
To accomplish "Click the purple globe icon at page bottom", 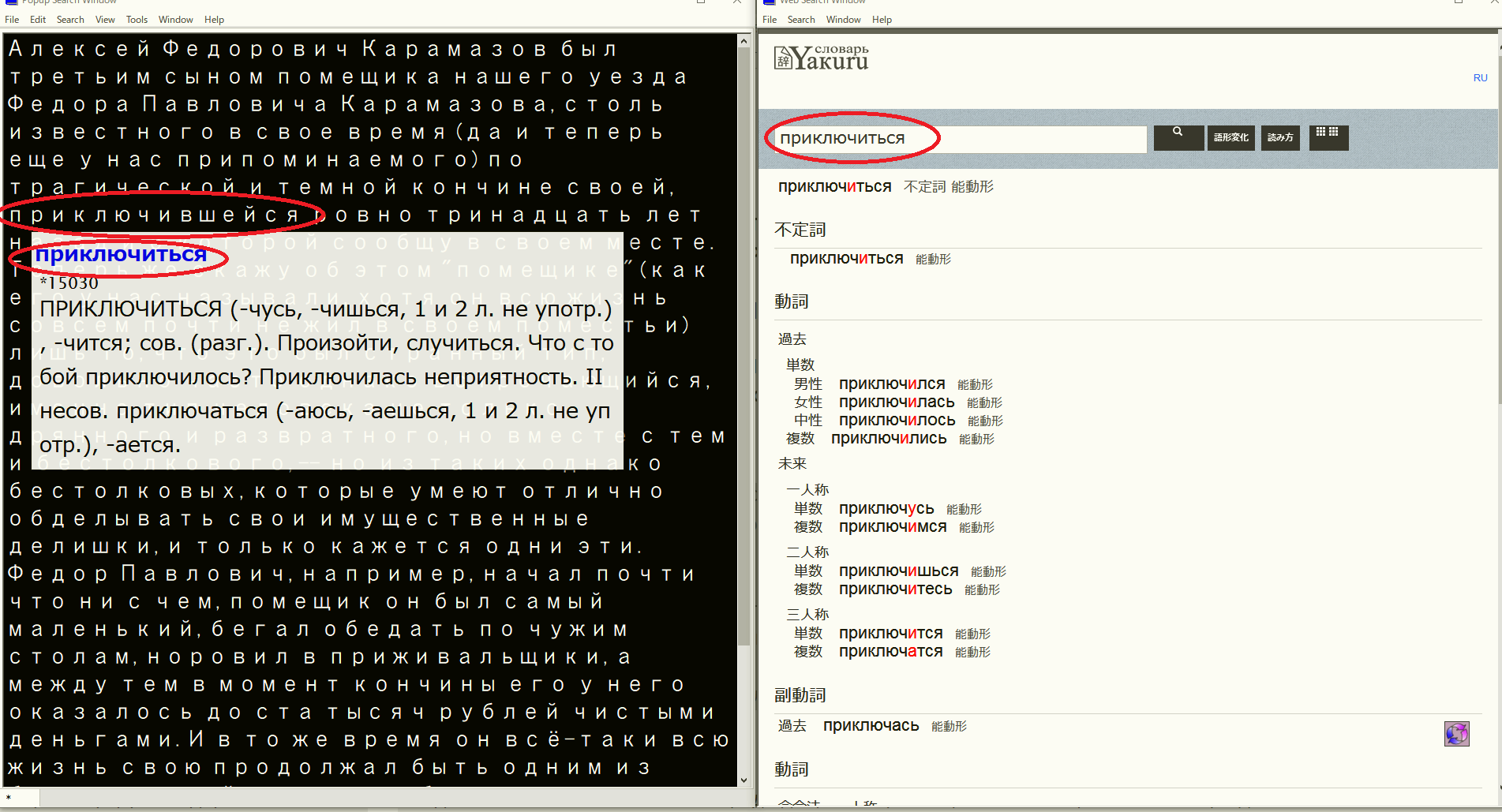I will point(1457,734).
